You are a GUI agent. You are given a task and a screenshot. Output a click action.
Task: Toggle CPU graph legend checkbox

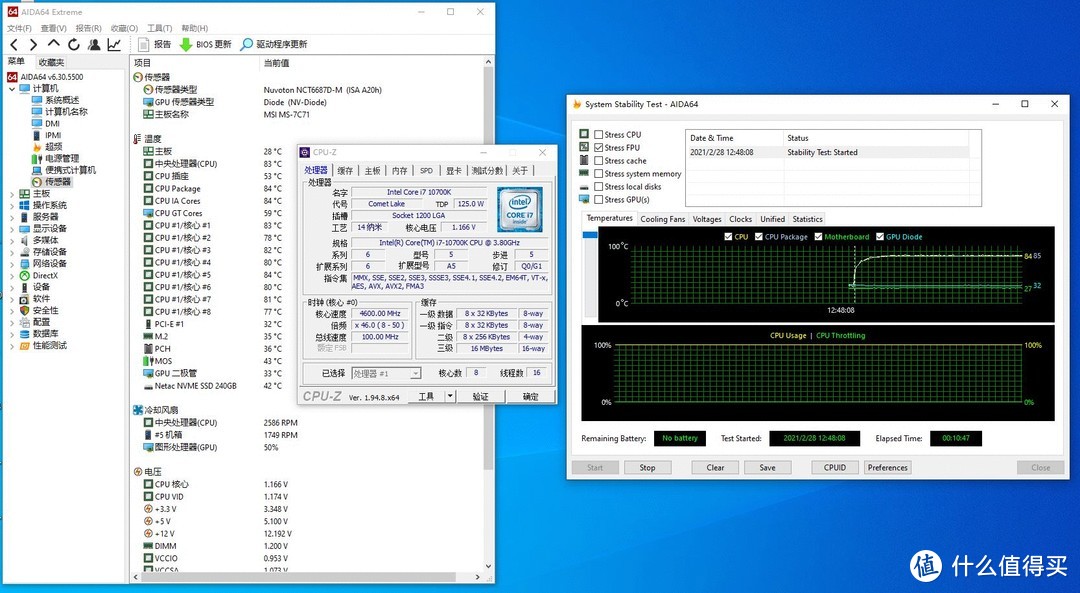tap(729, 236)
